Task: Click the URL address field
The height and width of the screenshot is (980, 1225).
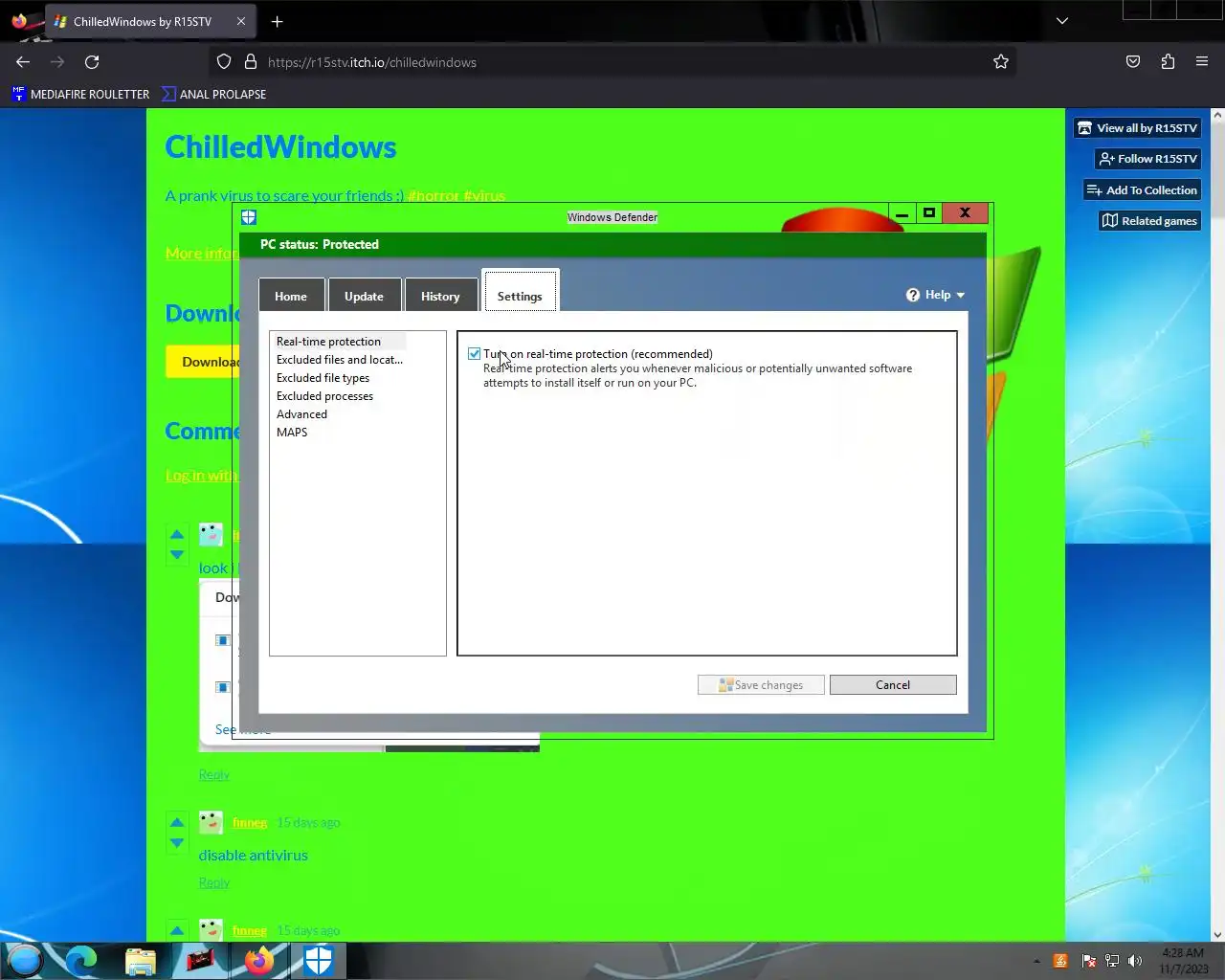Action: click(x=612, y=62)
